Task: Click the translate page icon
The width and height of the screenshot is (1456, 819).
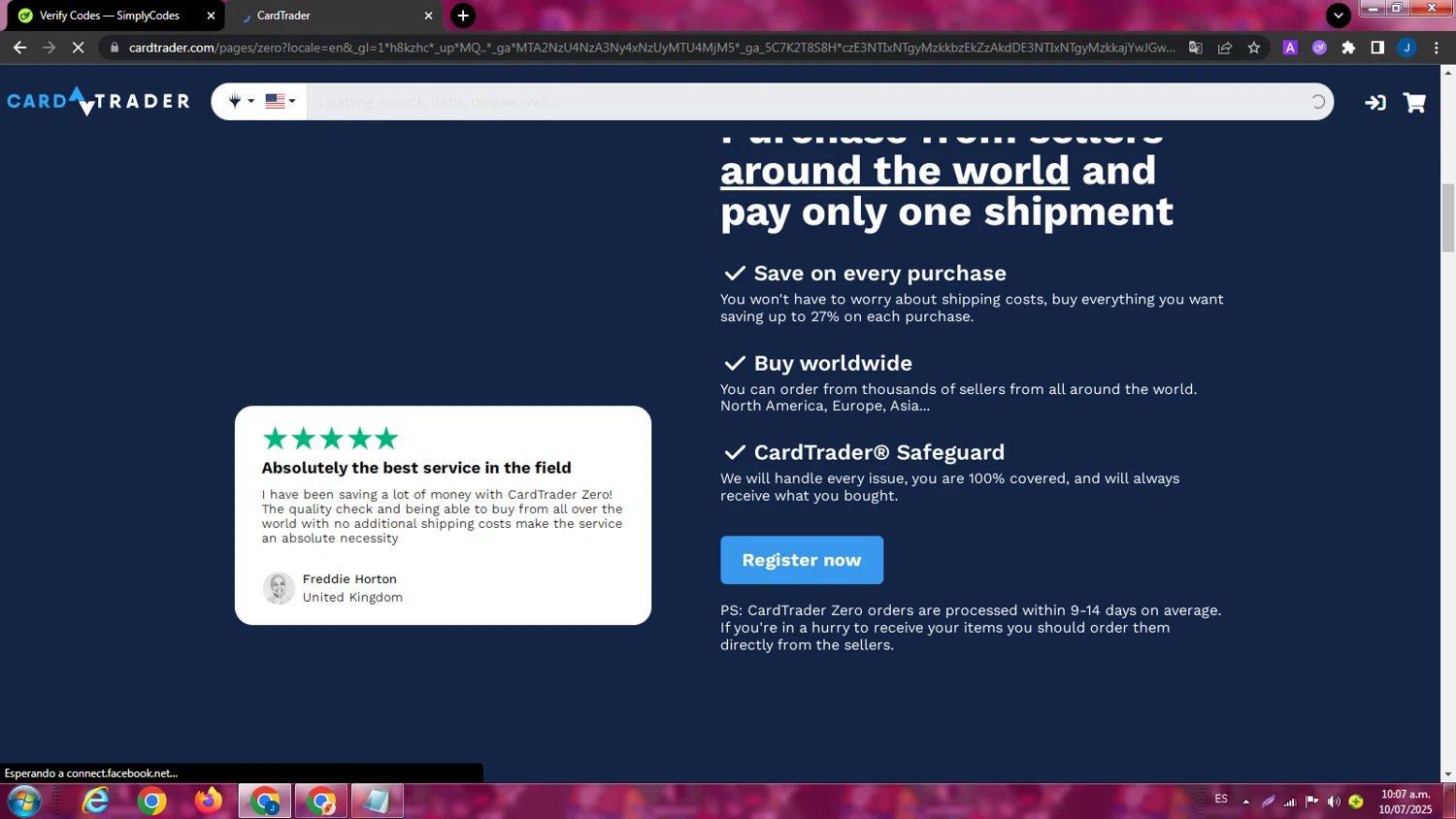Action: (1196, 48)
